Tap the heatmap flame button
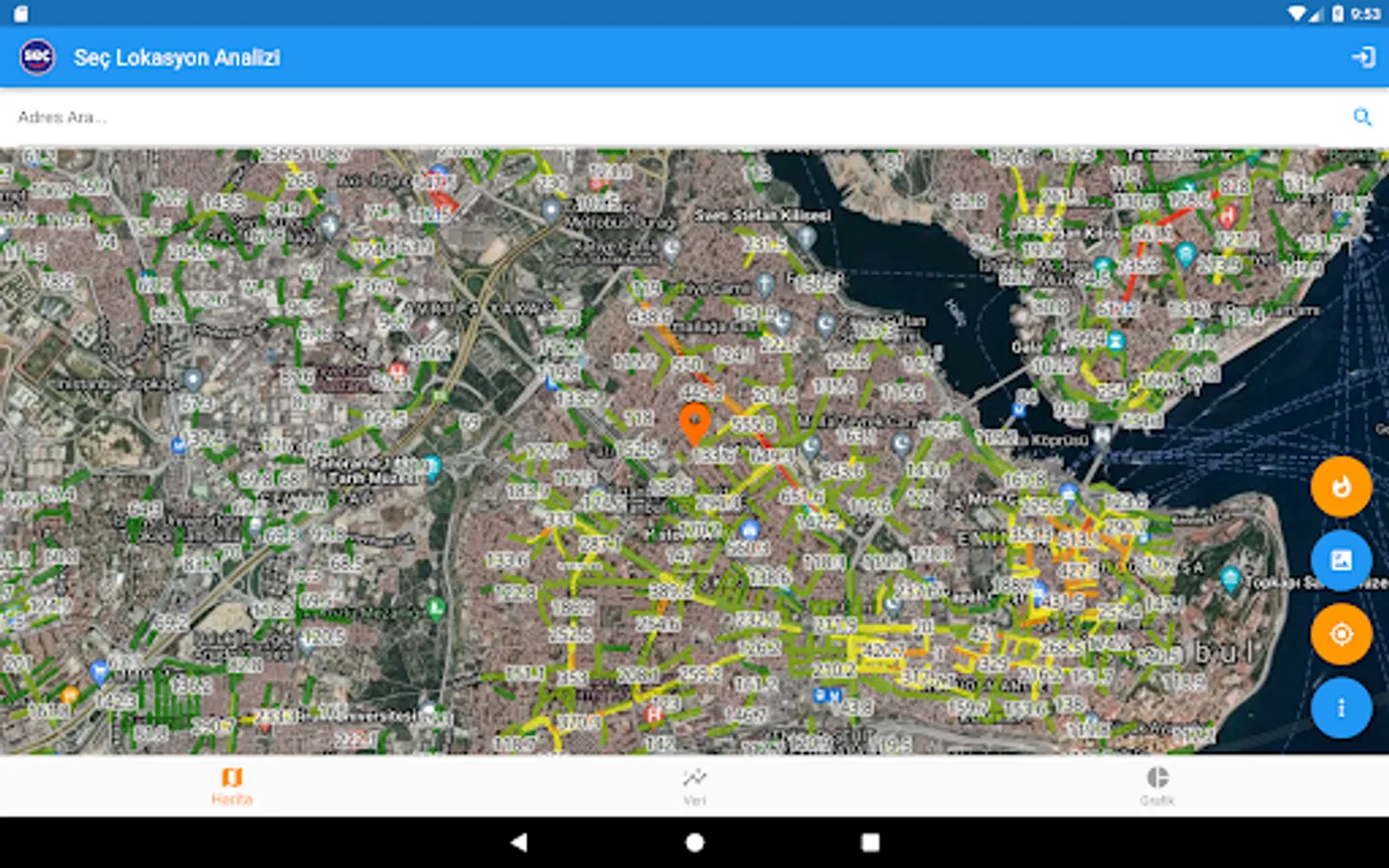1389x868 pixels. coord(1341,487)
